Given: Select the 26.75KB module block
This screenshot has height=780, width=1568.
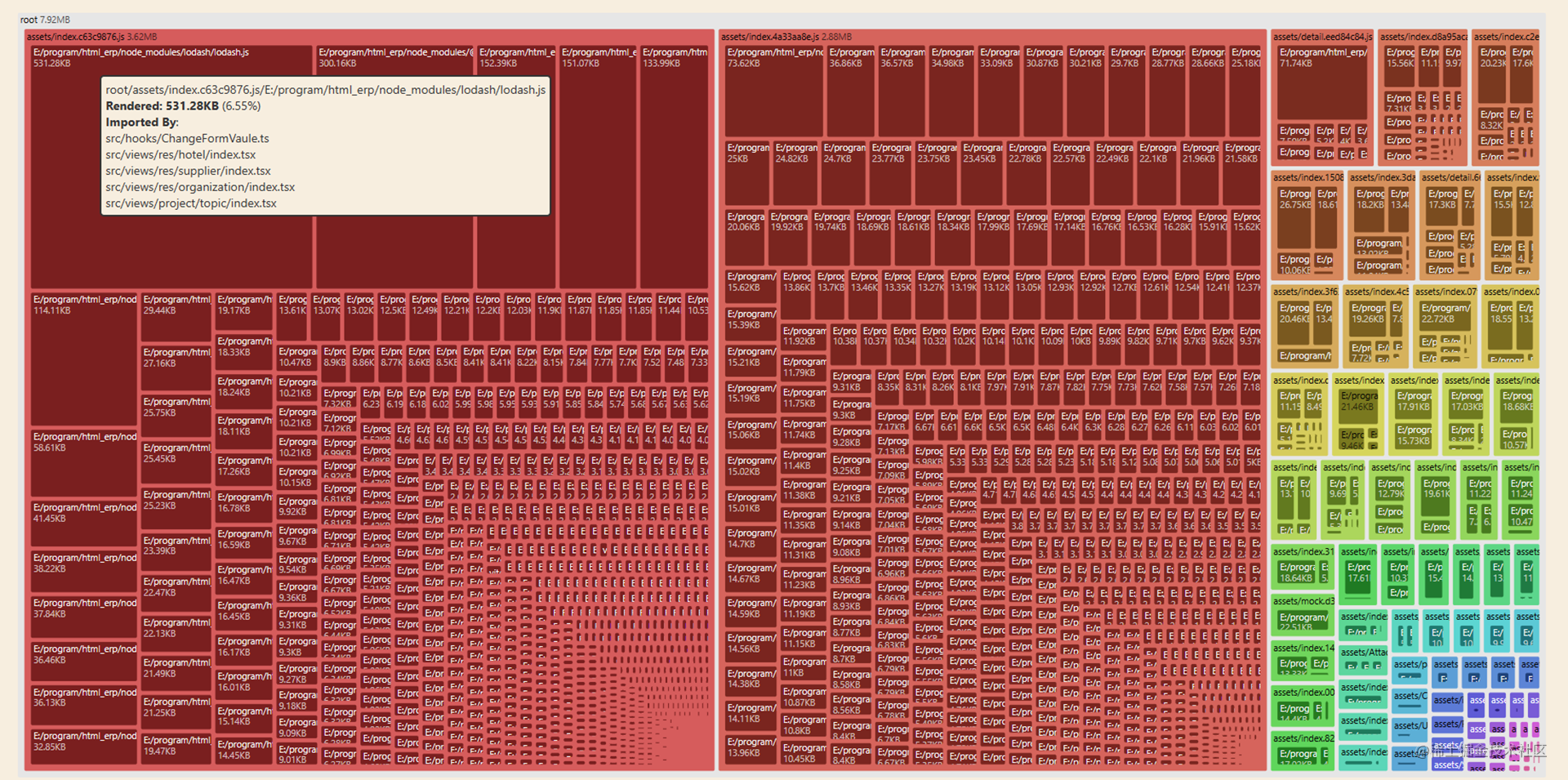Looking at the screenshot, I should pyautogui.click(x=1294, y=217).
